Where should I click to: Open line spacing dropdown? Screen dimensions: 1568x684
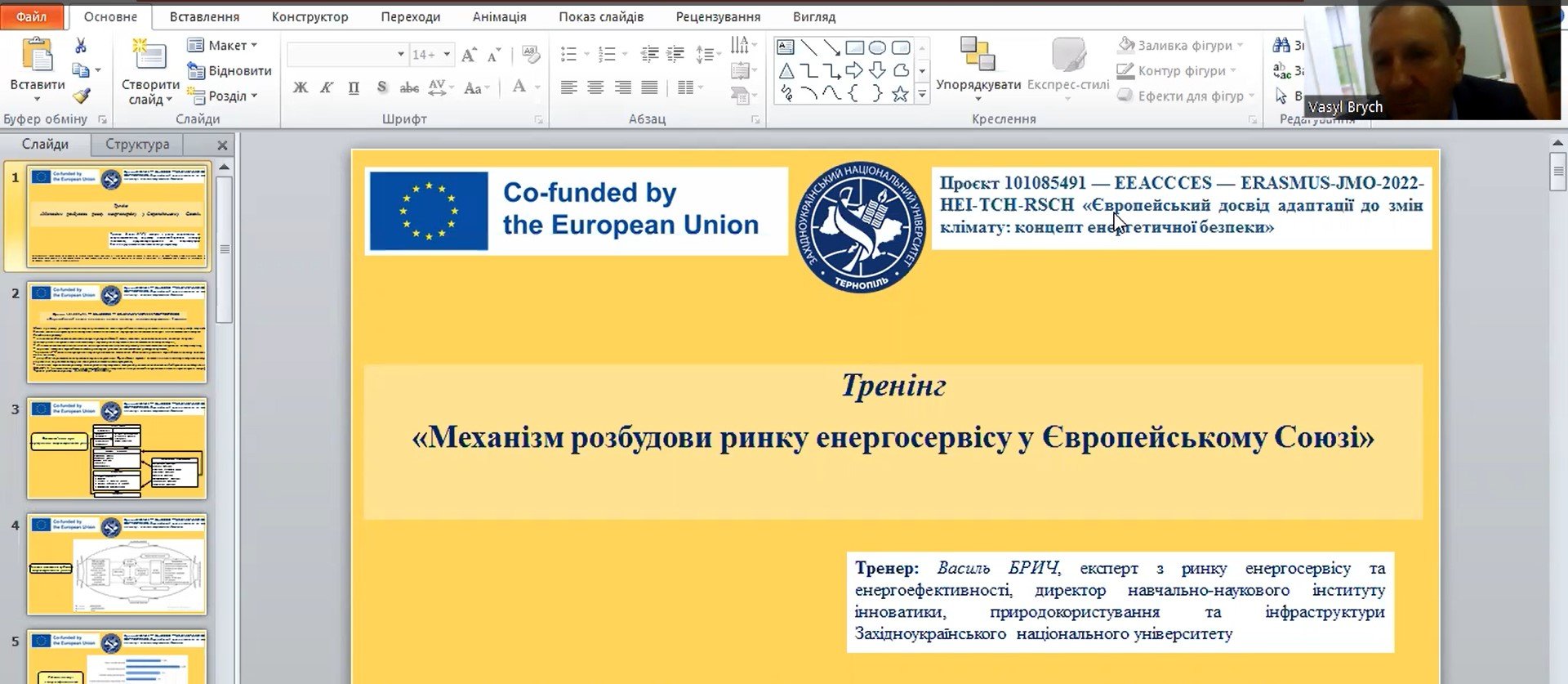pos(708,55)
